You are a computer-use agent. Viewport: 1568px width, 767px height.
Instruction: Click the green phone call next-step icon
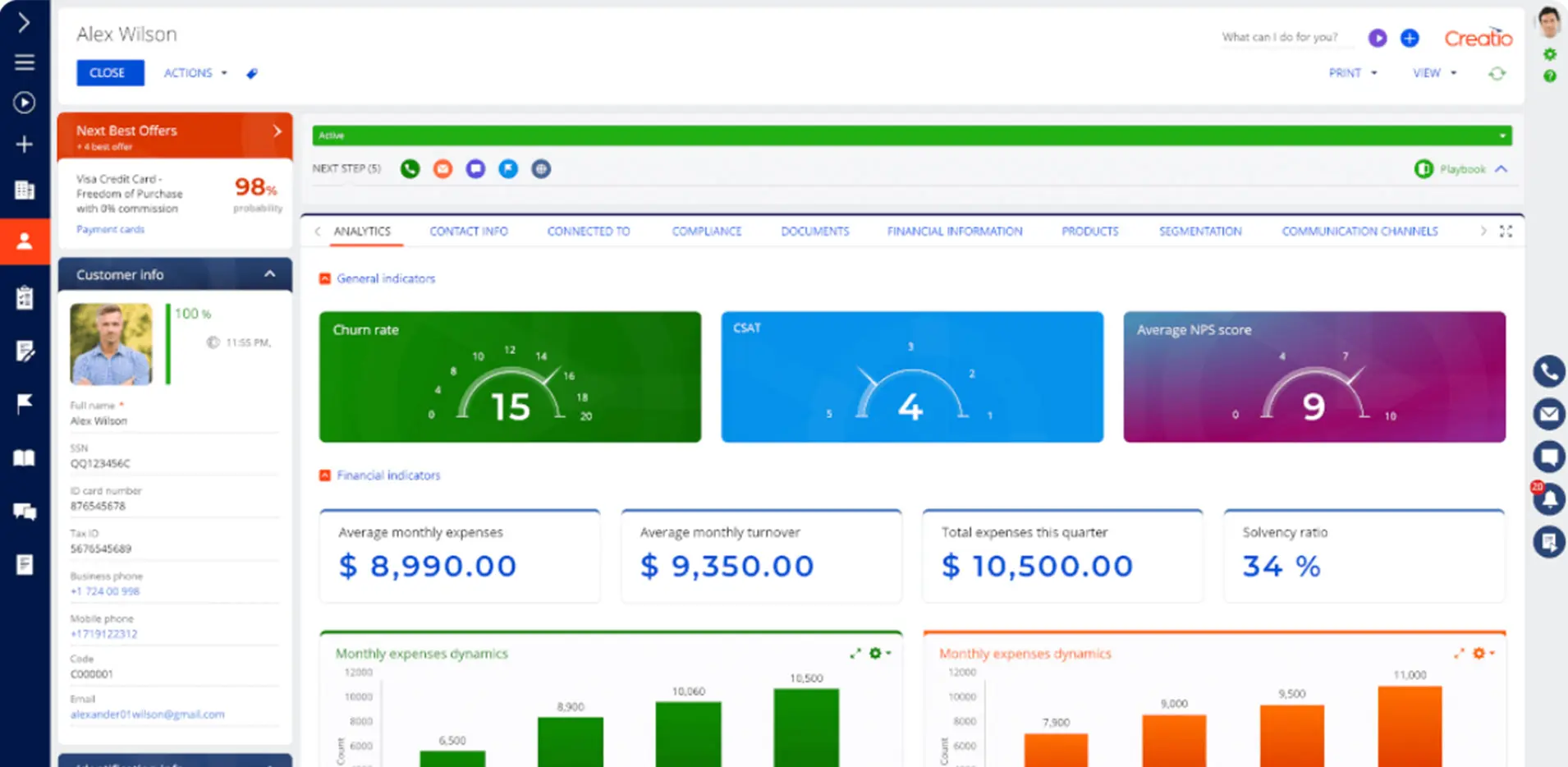pyautogui.click(x=410, y=169)
